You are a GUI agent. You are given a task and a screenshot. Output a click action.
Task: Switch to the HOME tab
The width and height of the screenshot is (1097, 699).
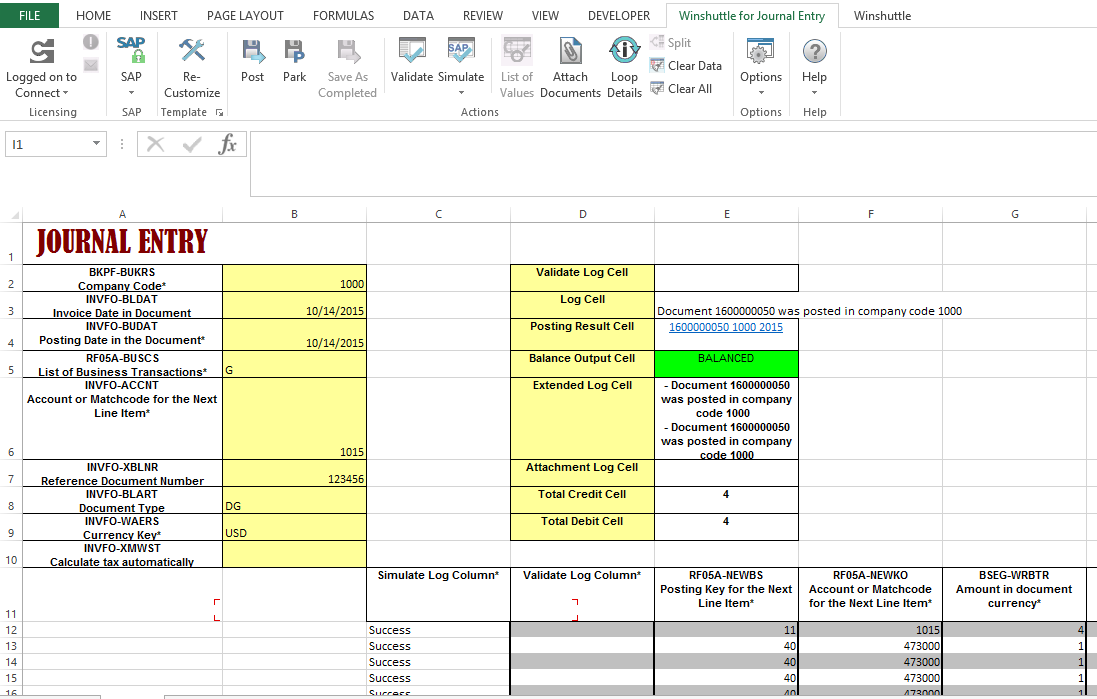(93, 15)
